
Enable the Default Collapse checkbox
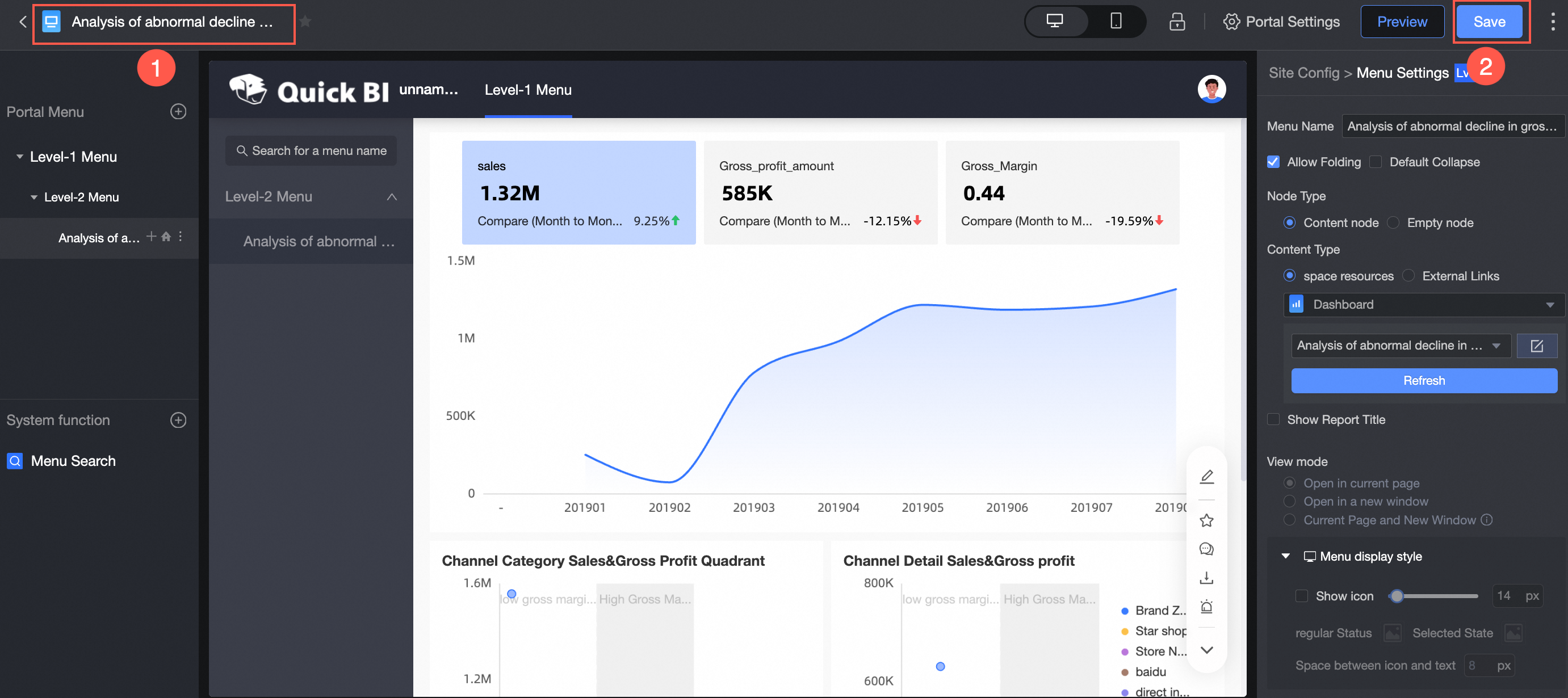(x=1375, y=162)
